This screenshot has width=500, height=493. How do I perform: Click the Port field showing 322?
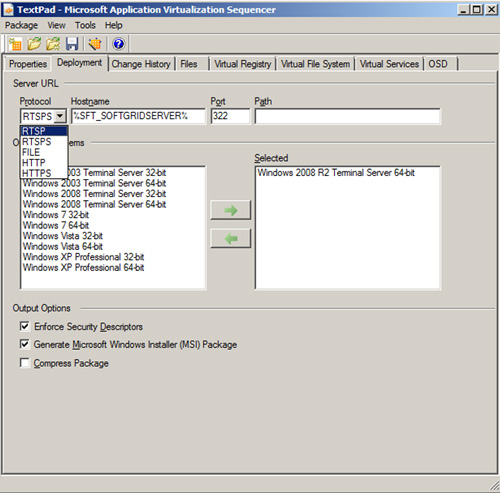tap(230, 116)
